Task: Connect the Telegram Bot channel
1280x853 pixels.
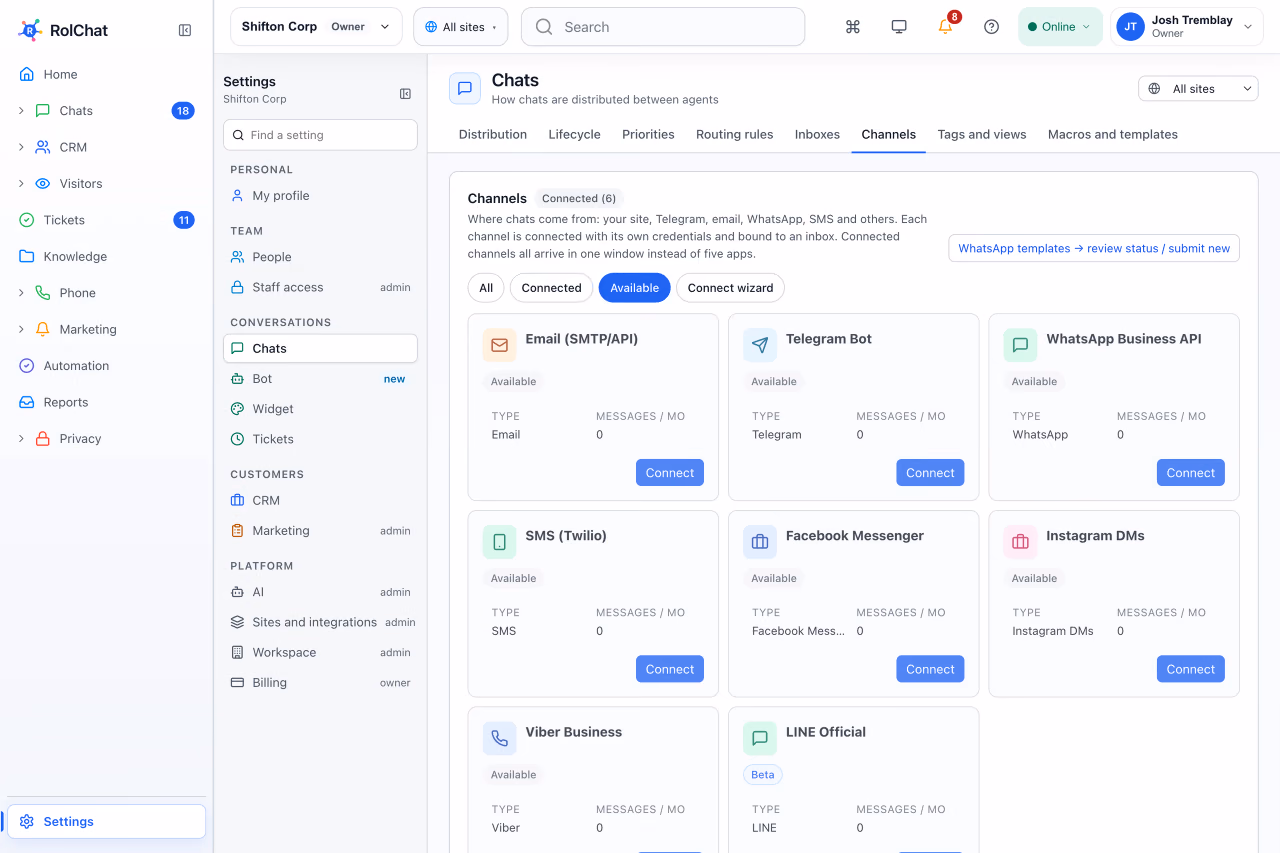Action: [930, 473]
